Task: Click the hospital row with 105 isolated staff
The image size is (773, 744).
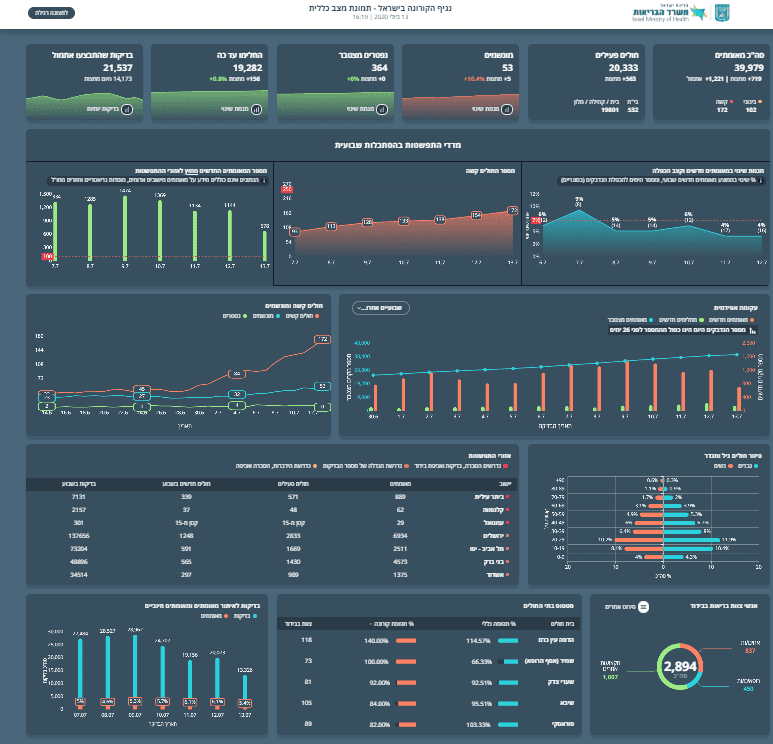Action: [x=428, y=704]
